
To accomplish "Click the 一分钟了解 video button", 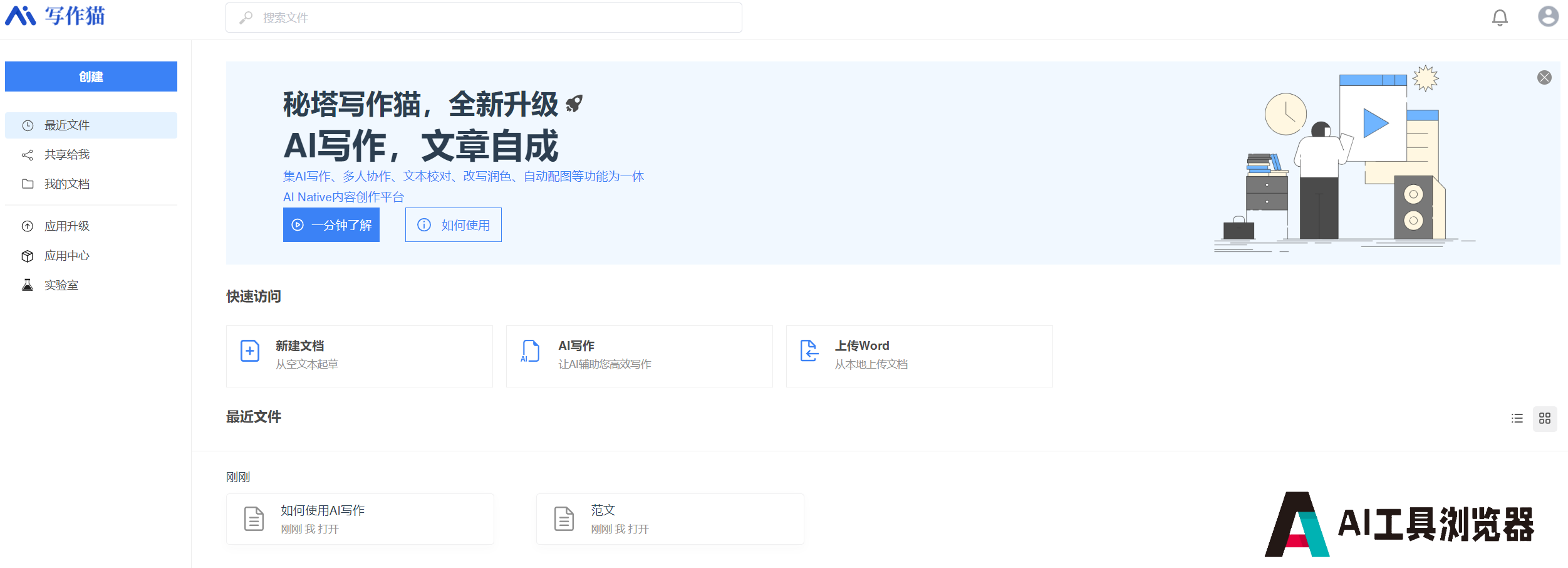I will [x=331, y=225].
